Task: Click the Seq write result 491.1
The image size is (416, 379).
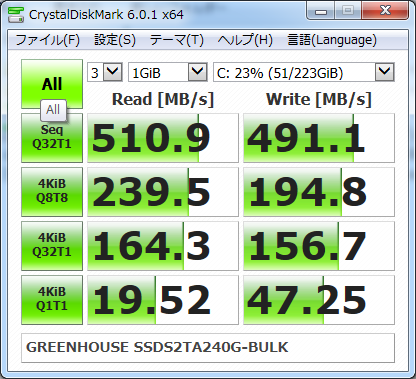Action: coord(319,138)
